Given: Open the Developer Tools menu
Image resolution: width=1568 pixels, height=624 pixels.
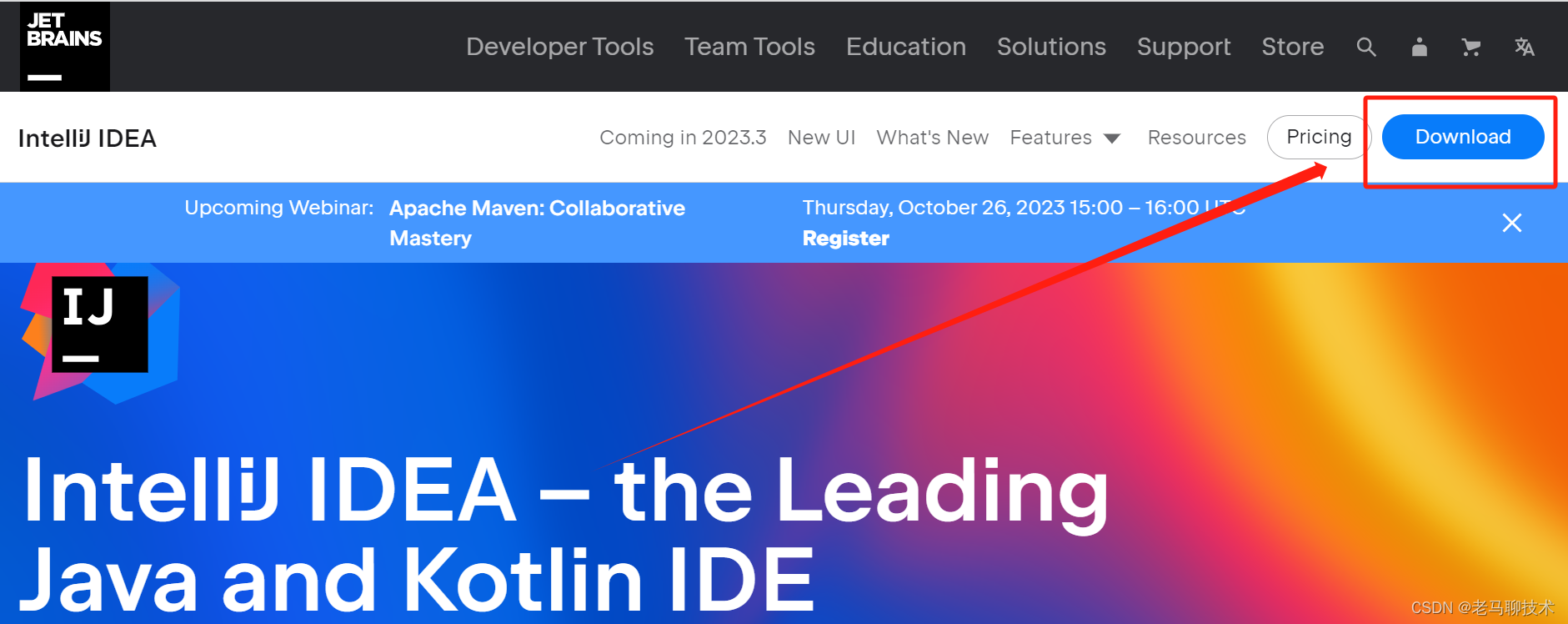Looking at the screenshot, I should pyautogui.click(x=559, y=47).
